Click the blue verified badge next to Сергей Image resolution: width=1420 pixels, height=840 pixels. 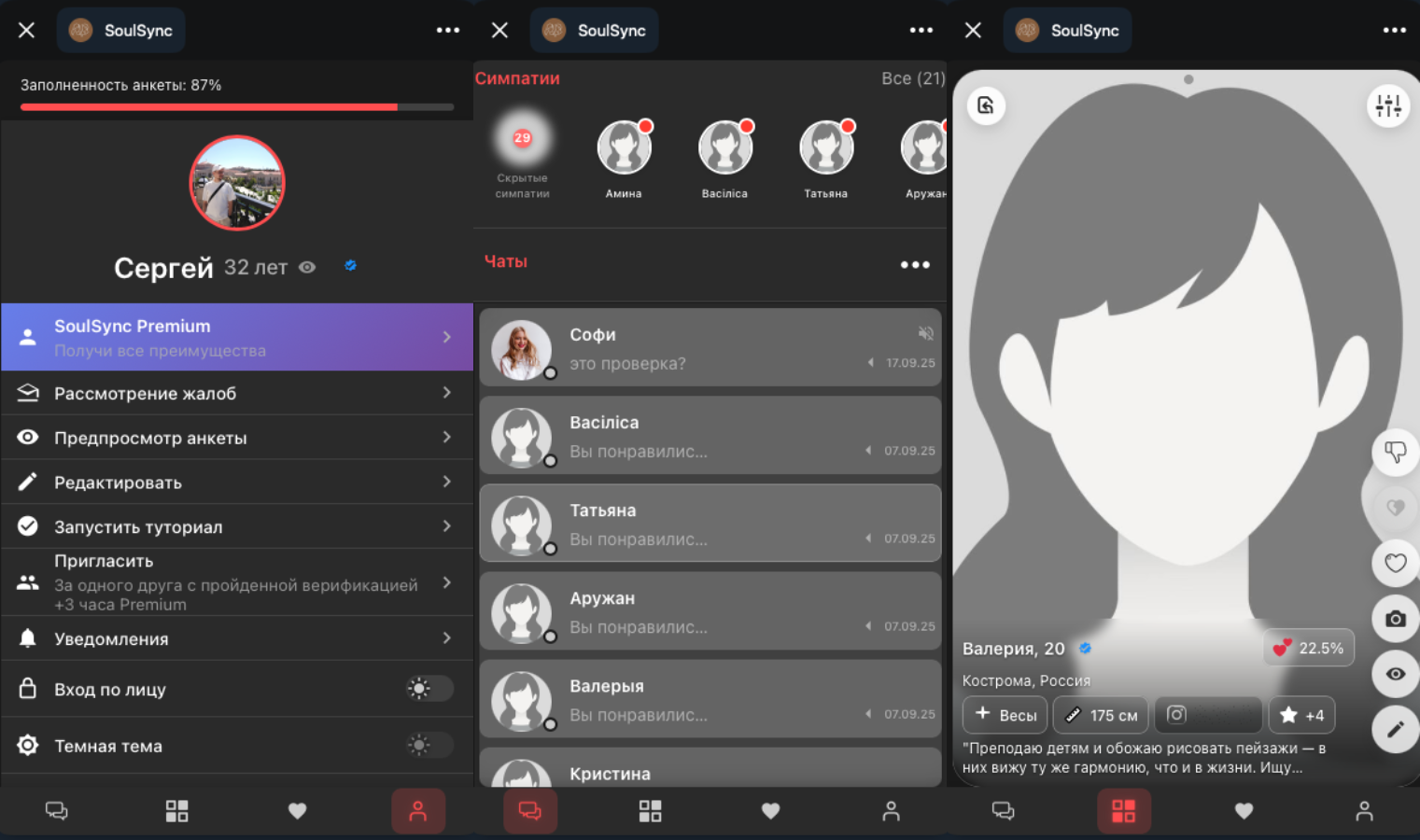[x=351, y=266]
